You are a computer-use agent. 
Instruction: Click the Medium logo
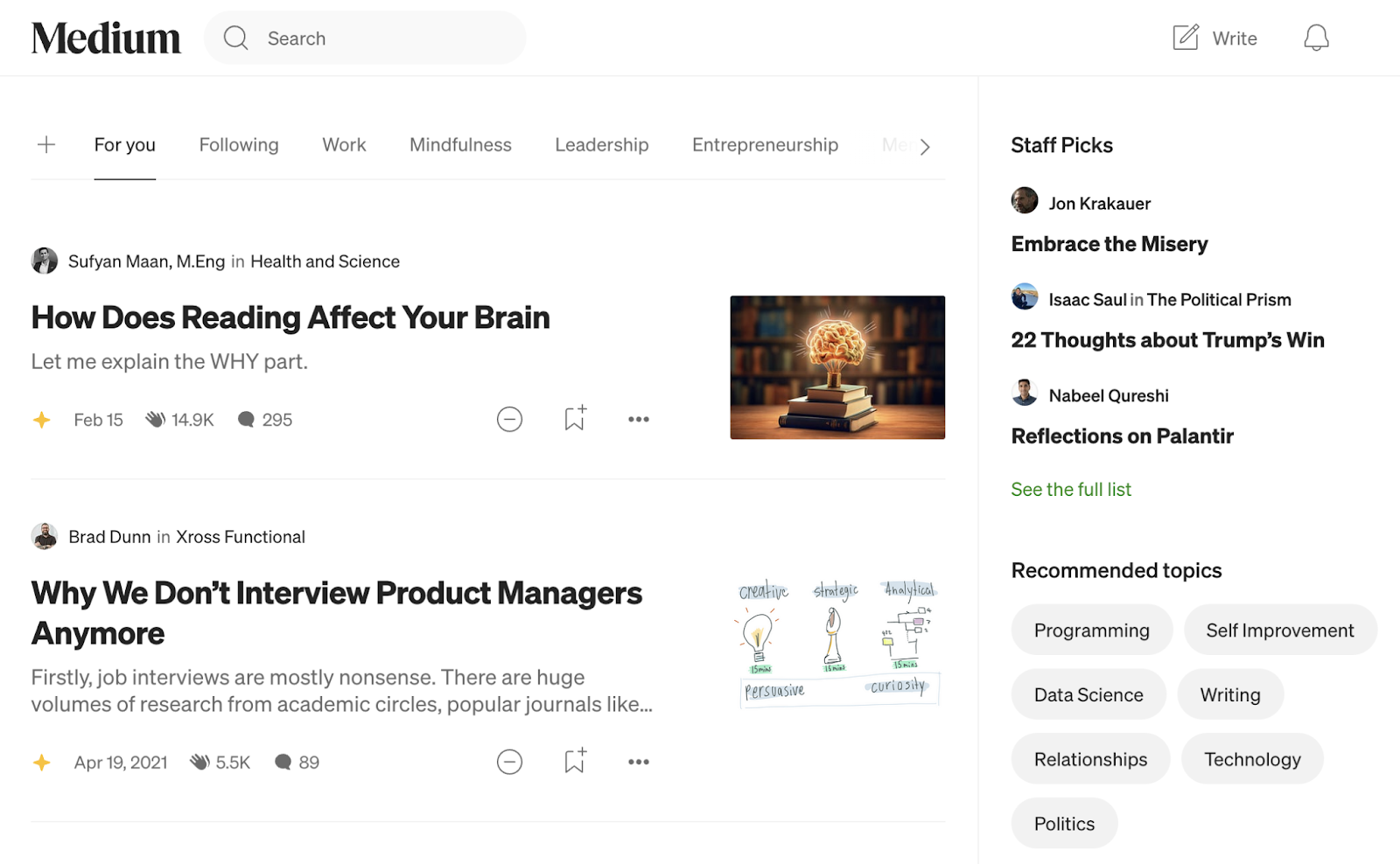click(x=106, y=37)
